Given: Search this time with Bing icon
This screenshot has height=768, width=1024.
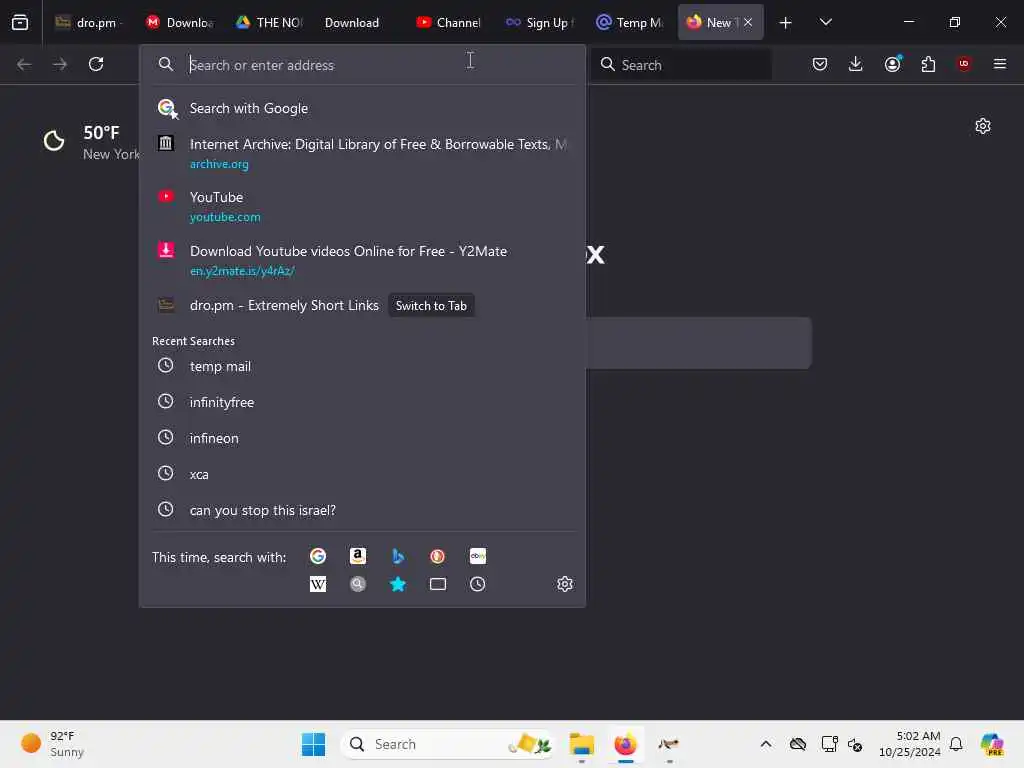Looking at the screenshot, I should point(398,556).
